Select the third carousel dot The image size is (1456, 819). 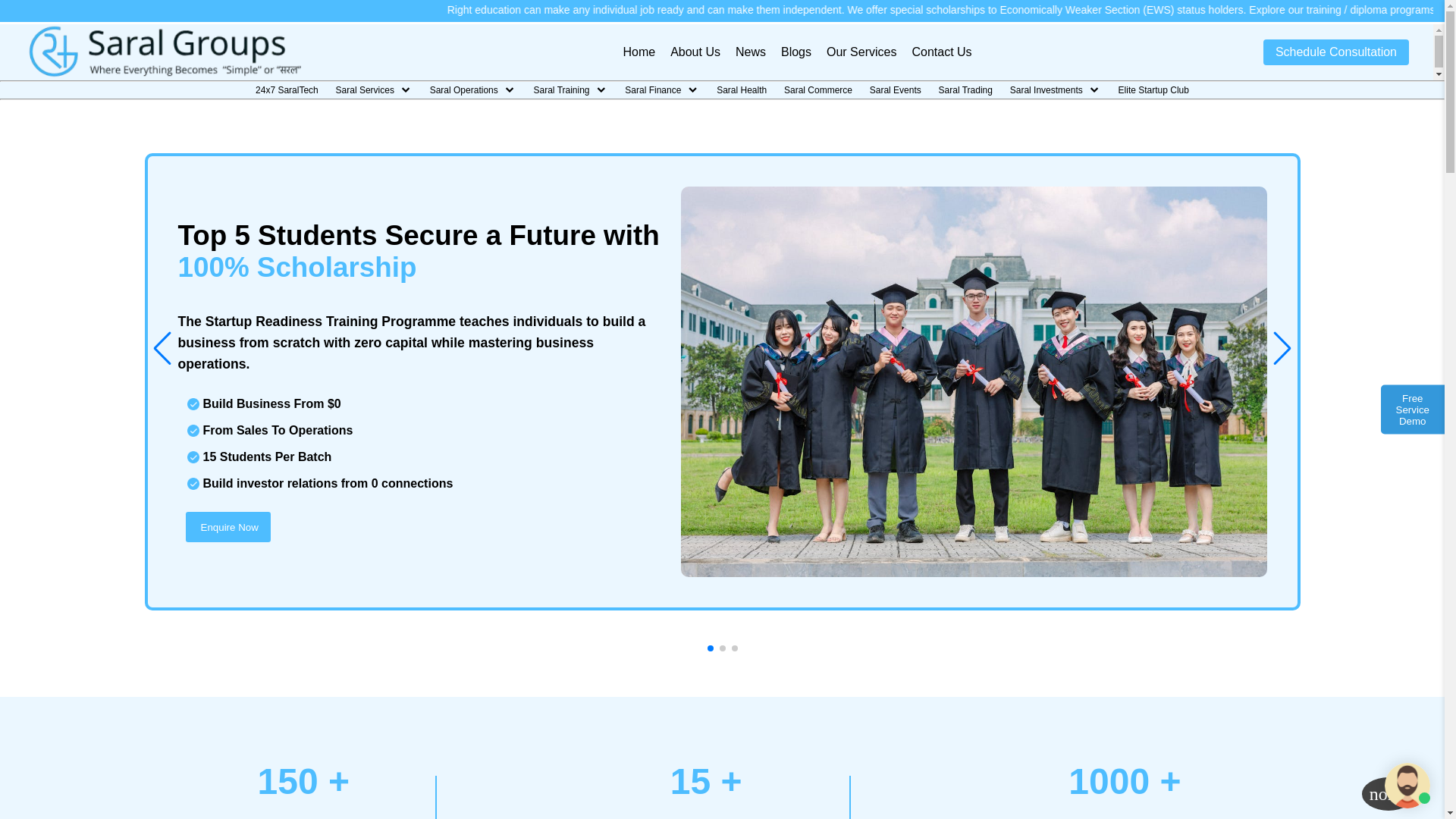[x=735, y=648]
